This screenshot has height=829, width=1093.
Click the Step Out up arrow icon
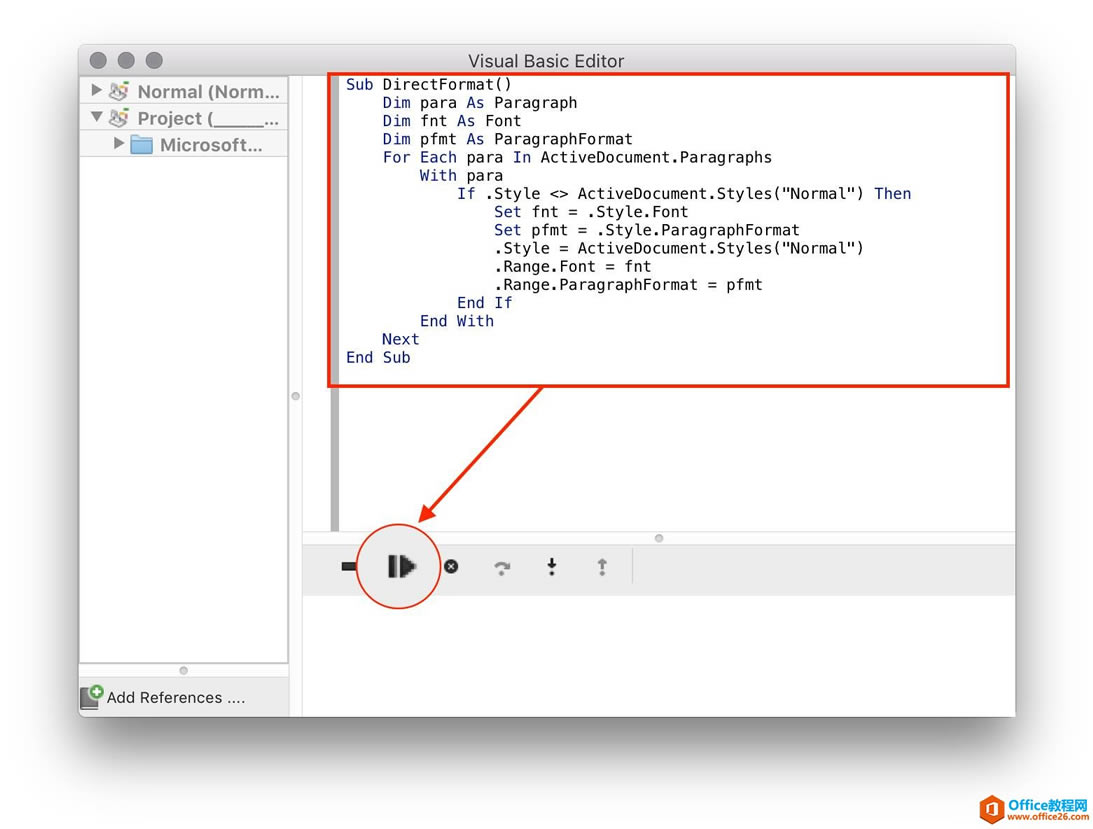pos(602,567)
